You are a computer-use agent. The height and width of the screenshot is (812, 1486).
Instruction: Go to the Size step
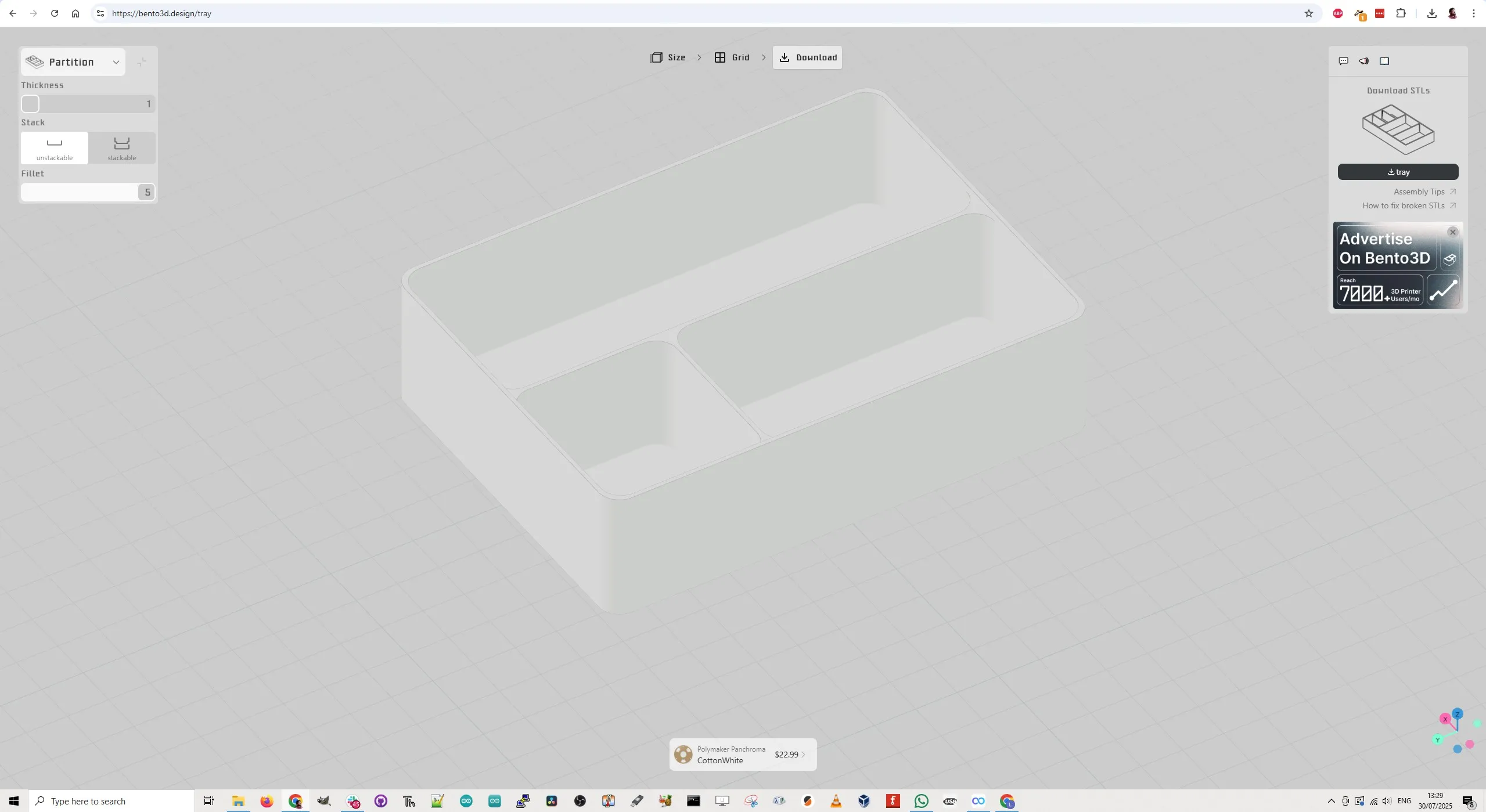[668, 57]
